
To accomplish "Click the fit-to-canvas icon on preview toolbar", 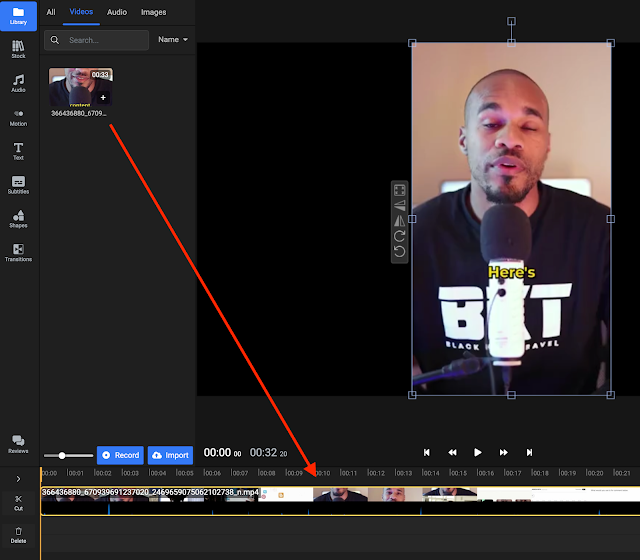I will click(x=400, y=190).
